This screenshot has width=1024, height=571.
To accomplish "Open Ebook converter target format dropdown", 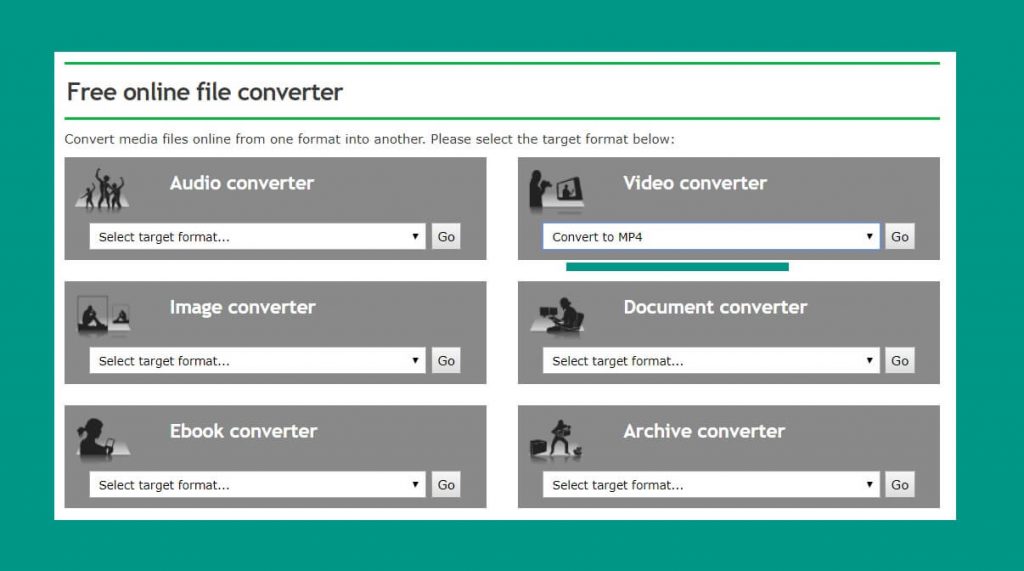I will [257, 485].
